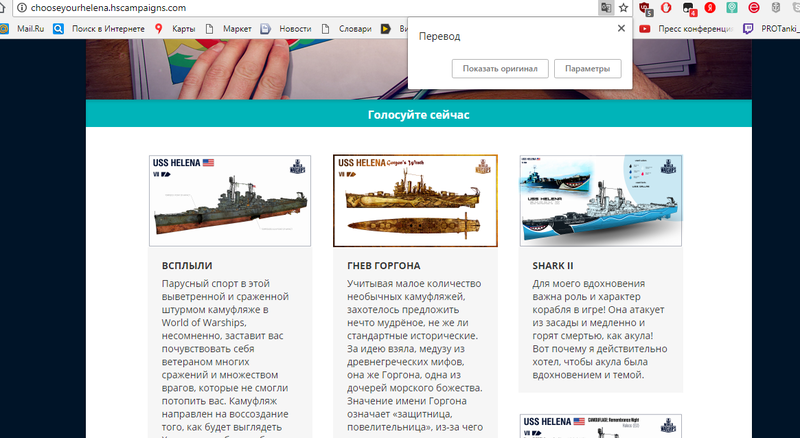800x438 pixels.
Task: Open Поиск в Интернете bookmark
Action: point(99,29)
